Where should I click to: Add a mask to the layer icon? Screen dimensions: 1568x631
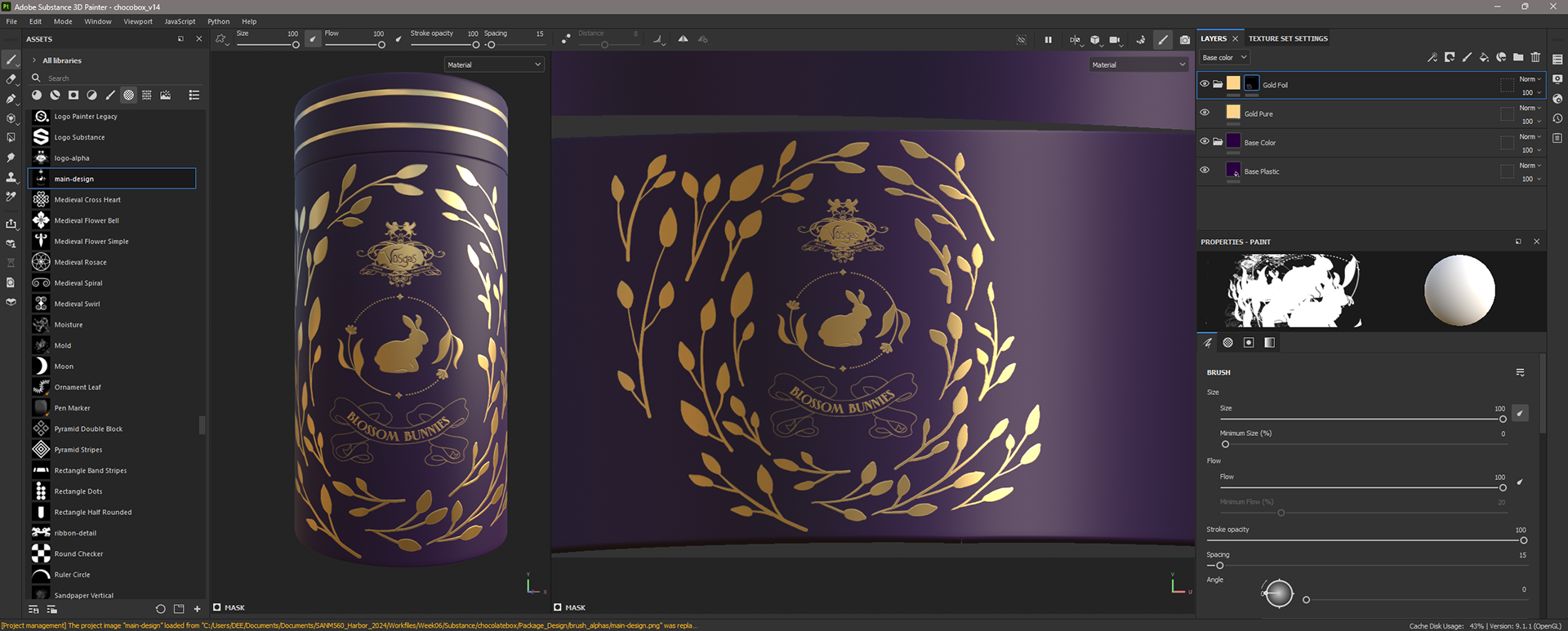click(x=1450, y=57)
